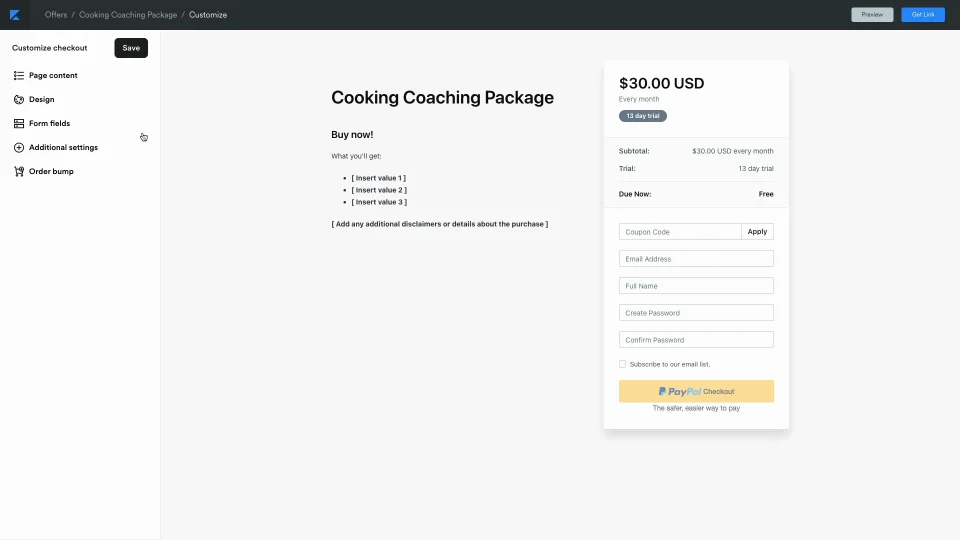Click the Customize breadcrumb
The height and width of the screenshot is (540, 960).
[208, 15]
